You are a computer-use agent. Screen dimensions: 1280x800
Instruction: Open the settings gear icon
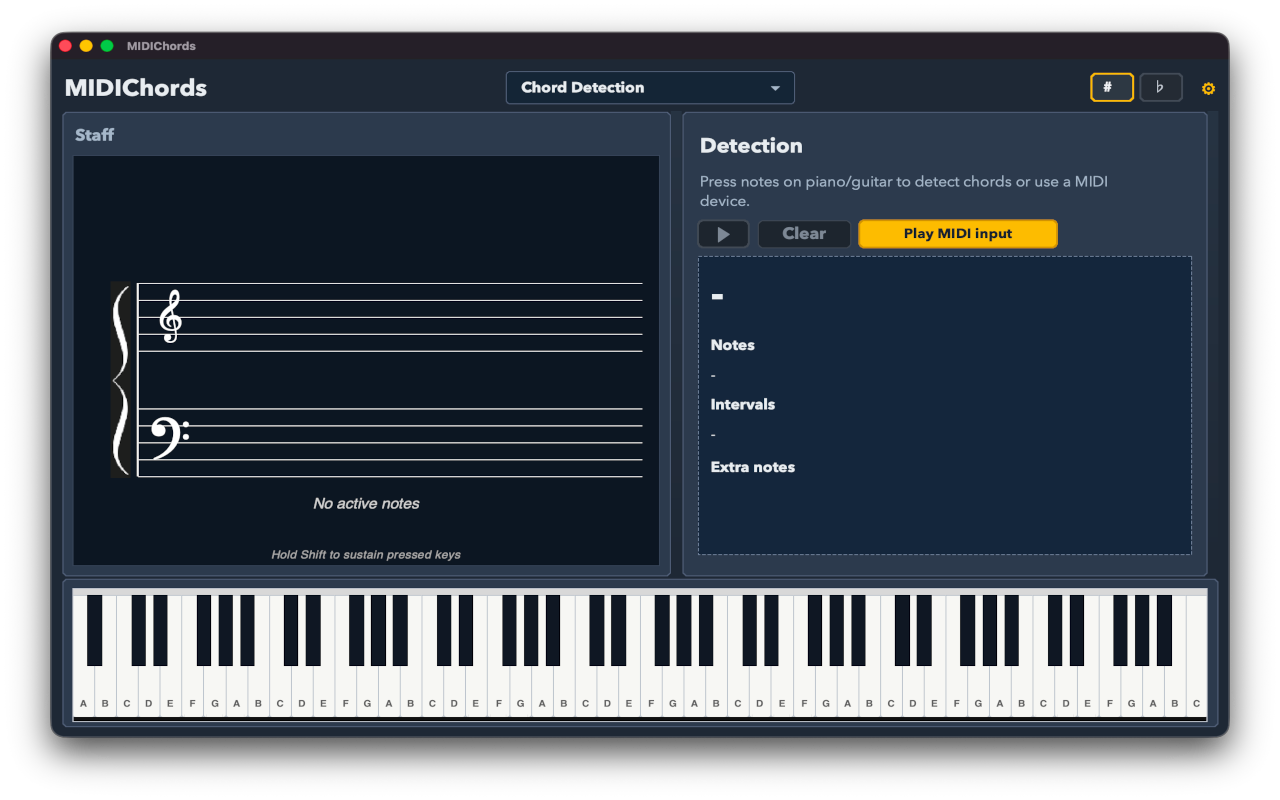pos(1208,88)
